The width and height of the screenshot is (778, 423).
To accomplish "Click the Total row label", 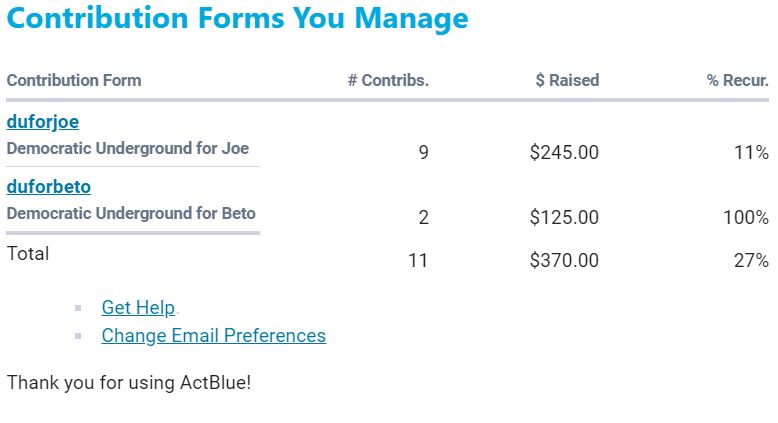I will click(28, 254).
